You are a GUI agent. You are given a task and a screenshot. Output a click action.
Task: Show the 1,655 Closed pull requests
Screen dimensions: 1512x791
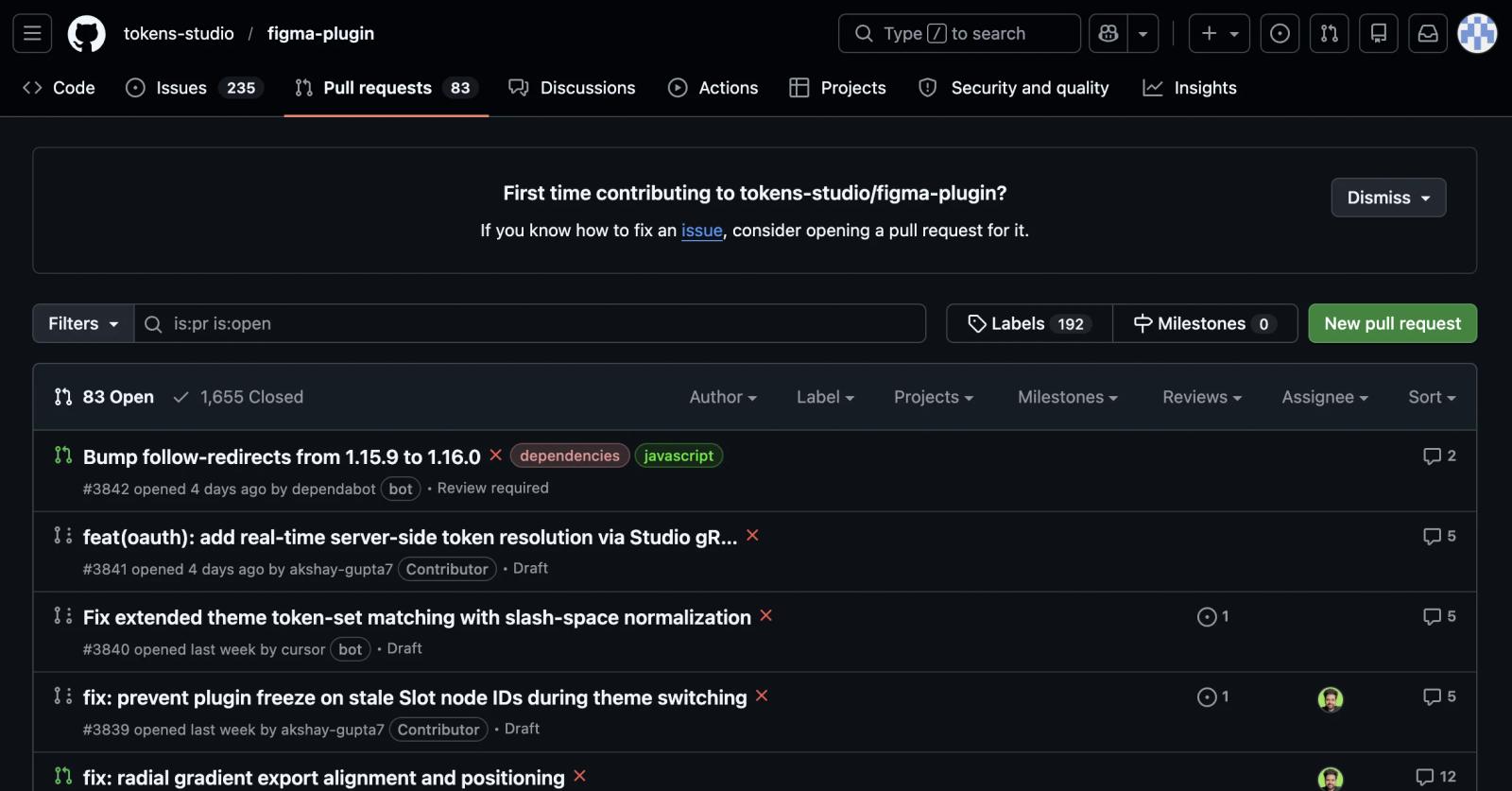238,397
